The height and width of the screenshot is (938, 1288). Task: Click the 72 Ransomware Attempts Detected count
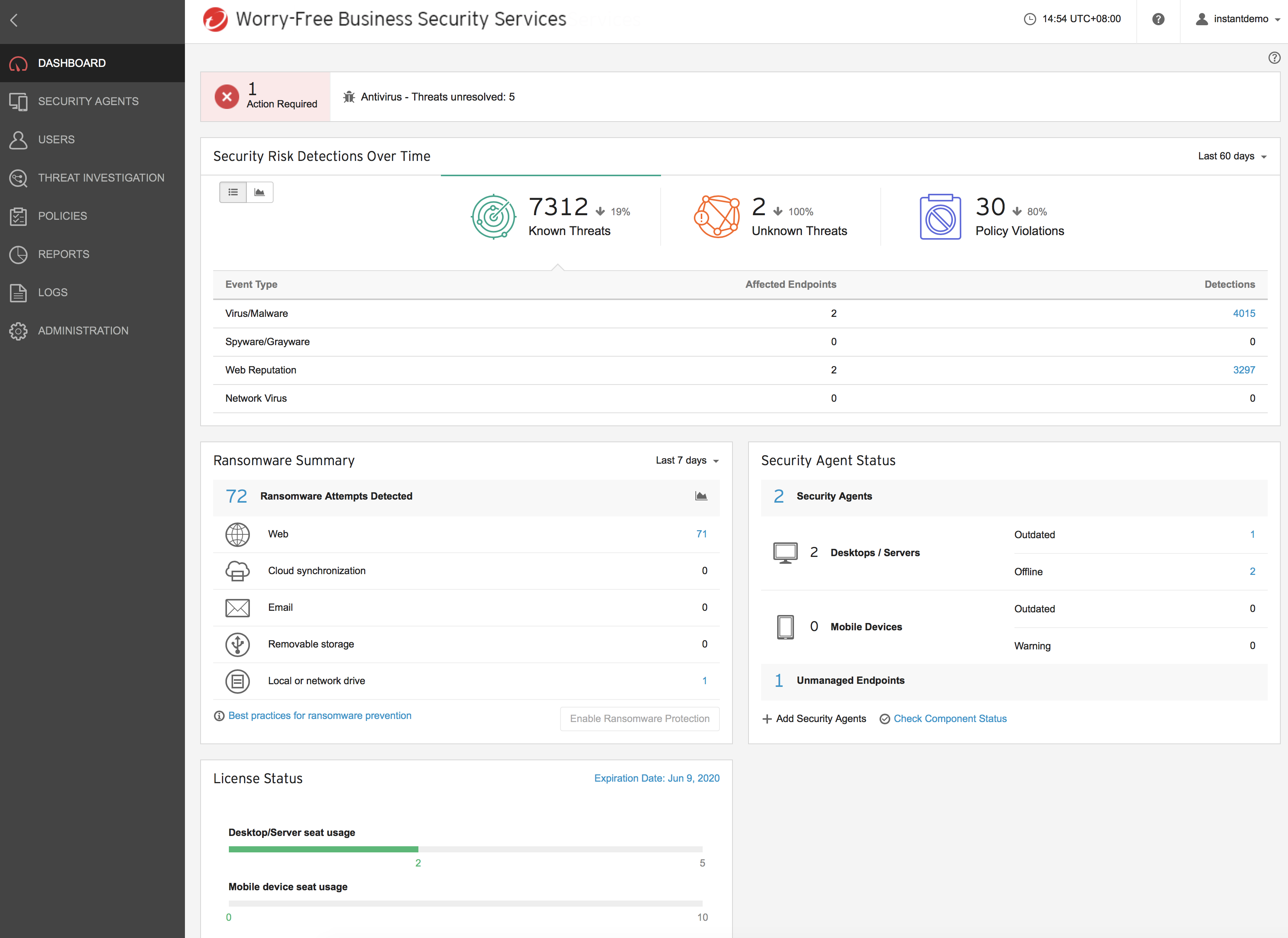[236, 497]
